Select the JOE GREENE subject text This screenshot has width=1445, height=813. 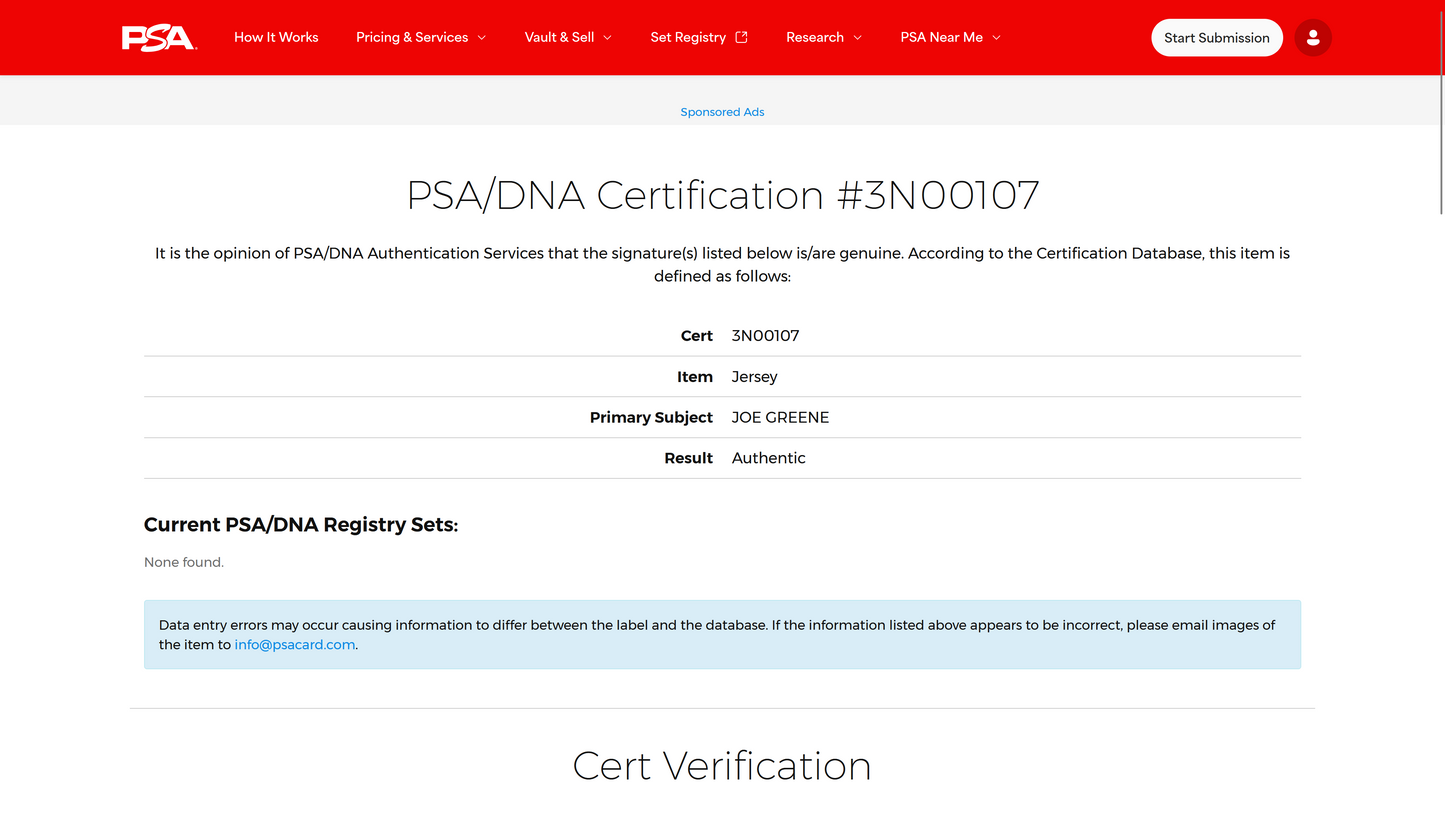tap(781, 418)
